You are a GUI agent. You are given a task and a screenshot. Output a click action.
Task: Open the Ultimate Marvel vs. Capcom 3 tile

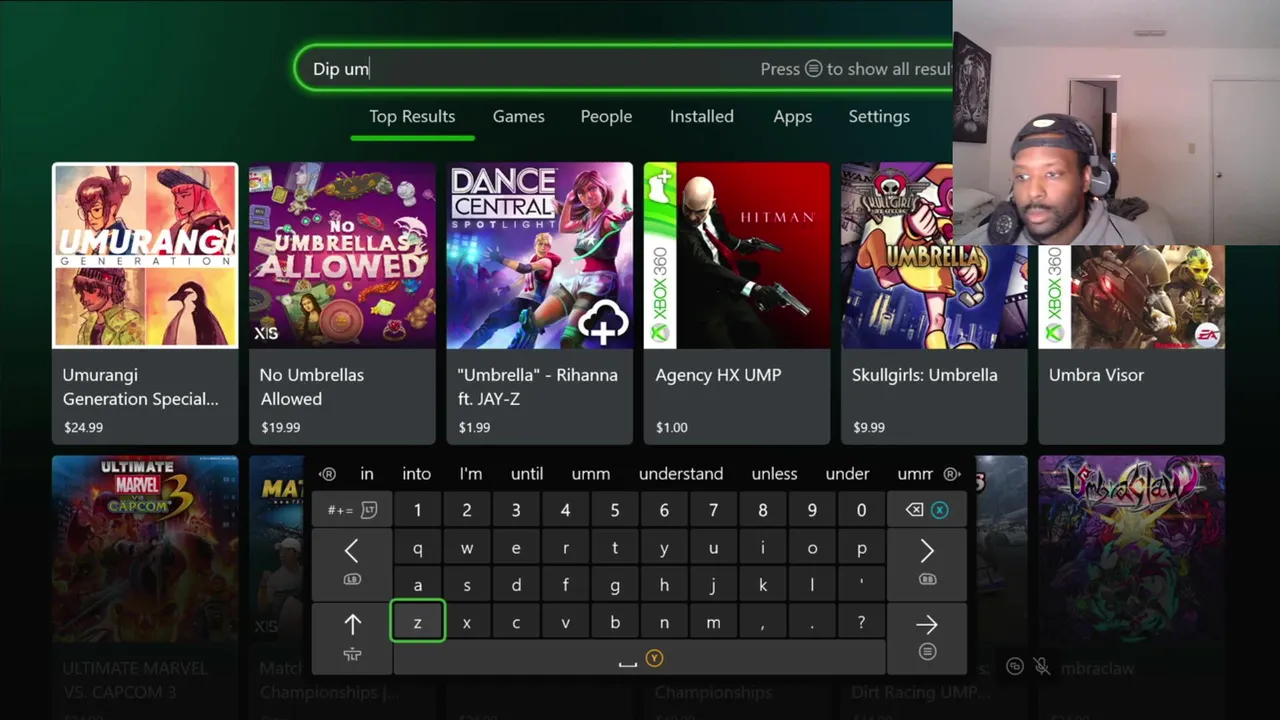145,580
